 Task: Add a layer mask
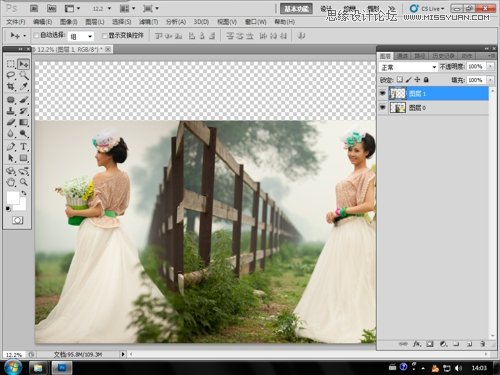point(430,344)
